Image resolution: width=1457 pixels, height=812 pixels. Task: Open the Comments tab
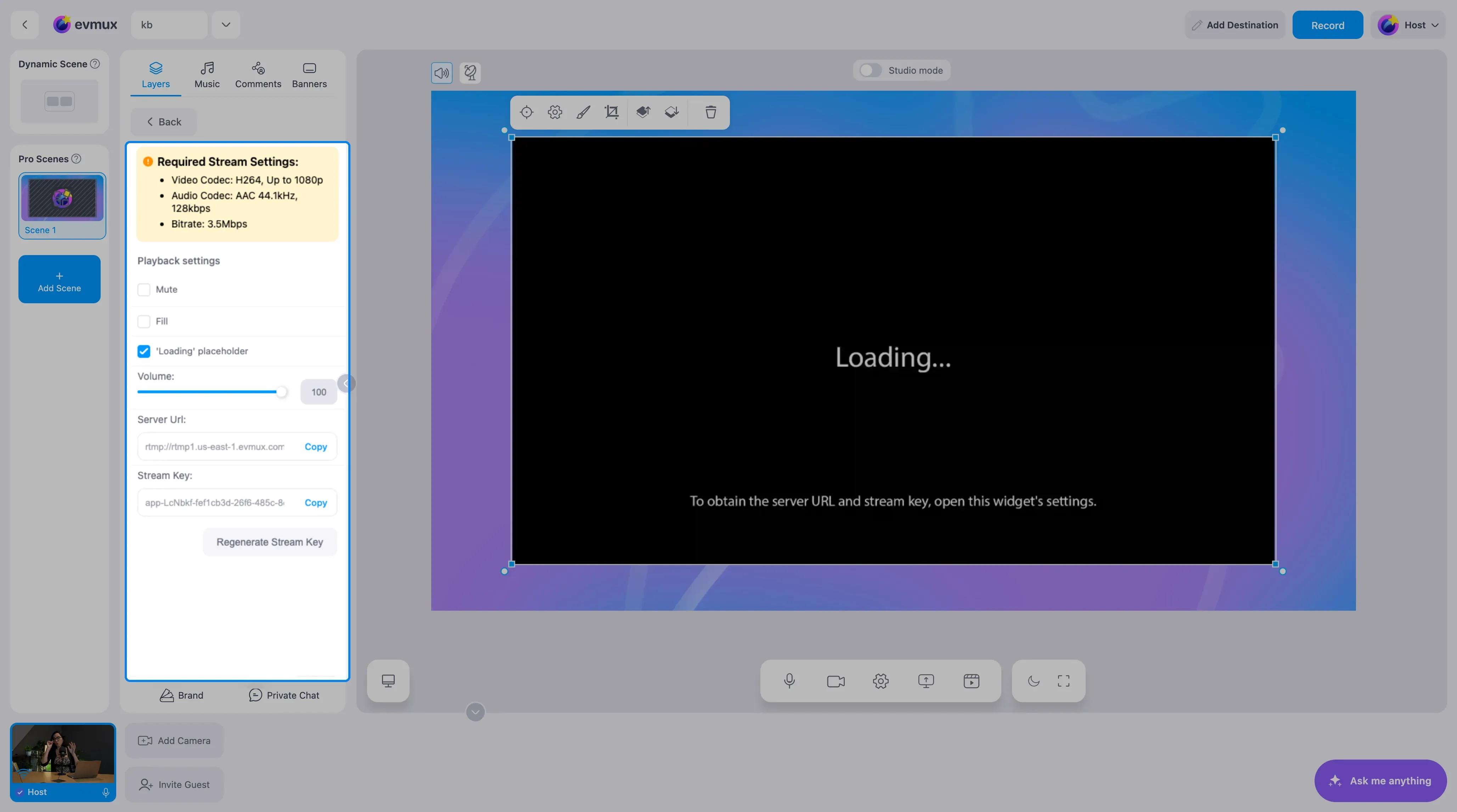pyautogui.click(x=258, y=75)
